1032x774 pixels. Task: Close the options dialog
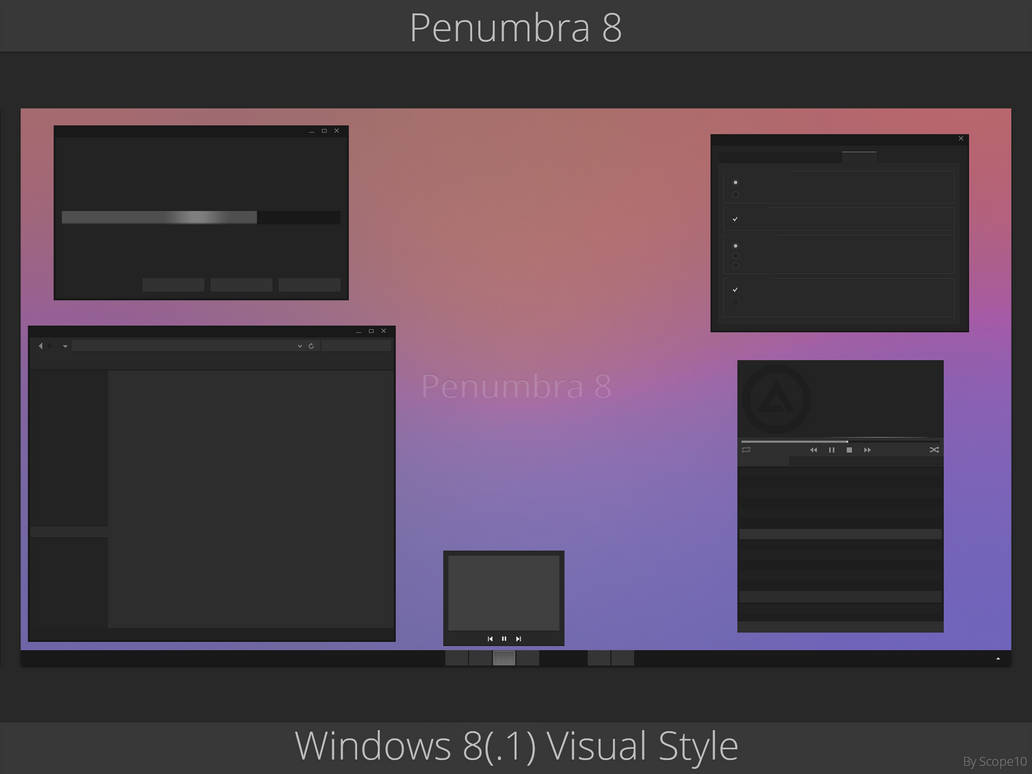pos(961,139)
